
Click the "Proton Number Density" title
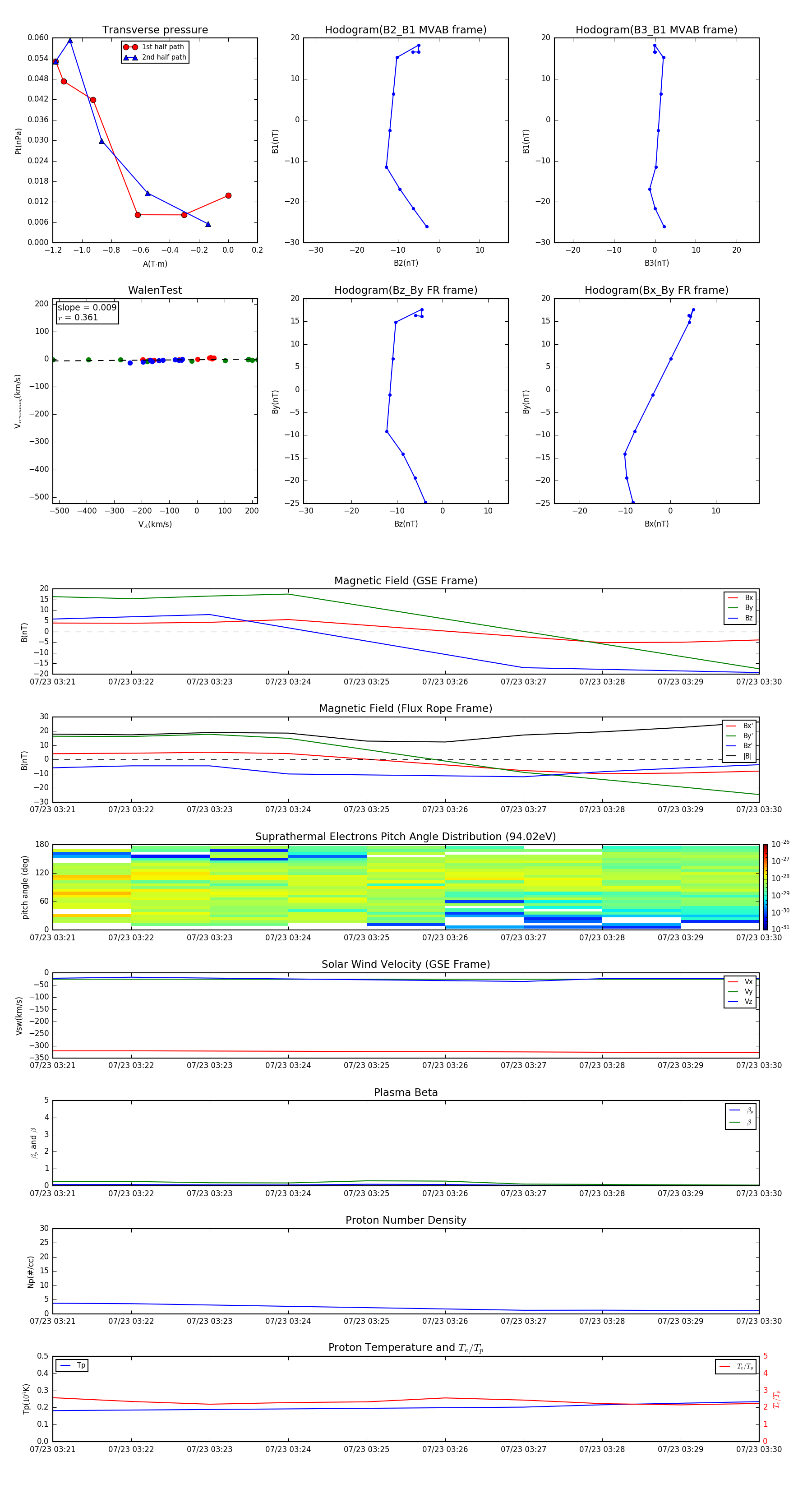[406, 1220]
